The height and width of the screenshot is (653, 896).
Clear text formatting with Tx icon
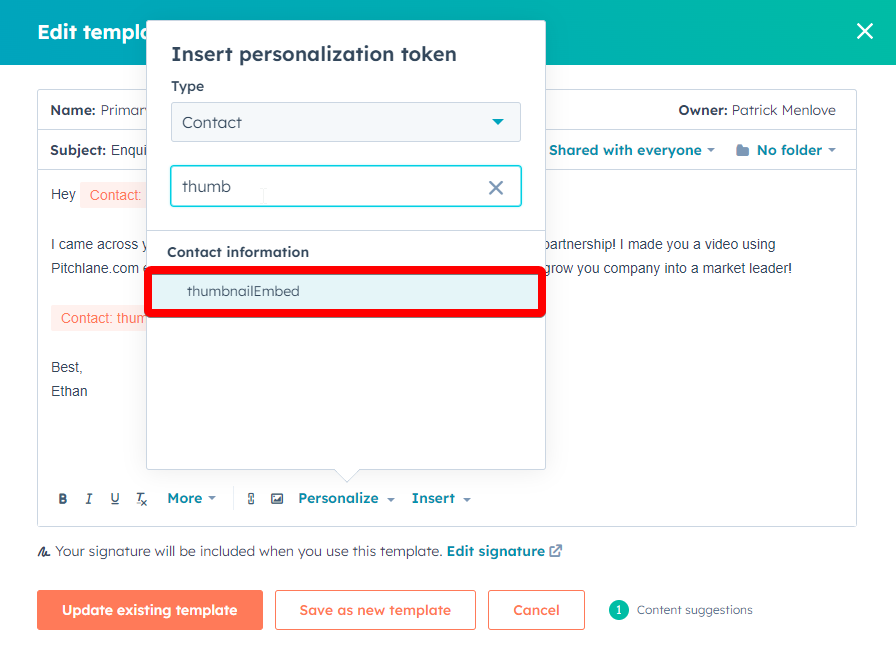click(142, 499)
